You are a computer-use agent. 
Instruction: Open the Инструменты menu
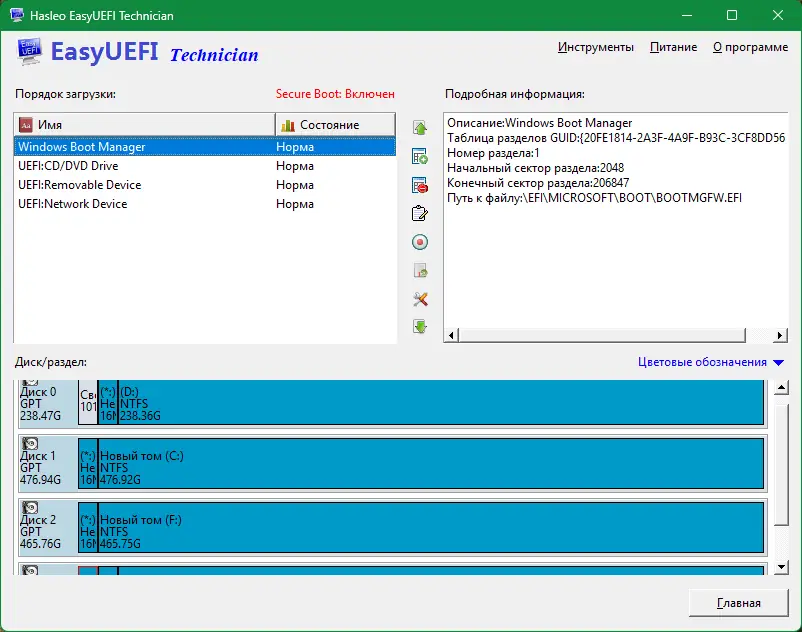click(595, 47)
